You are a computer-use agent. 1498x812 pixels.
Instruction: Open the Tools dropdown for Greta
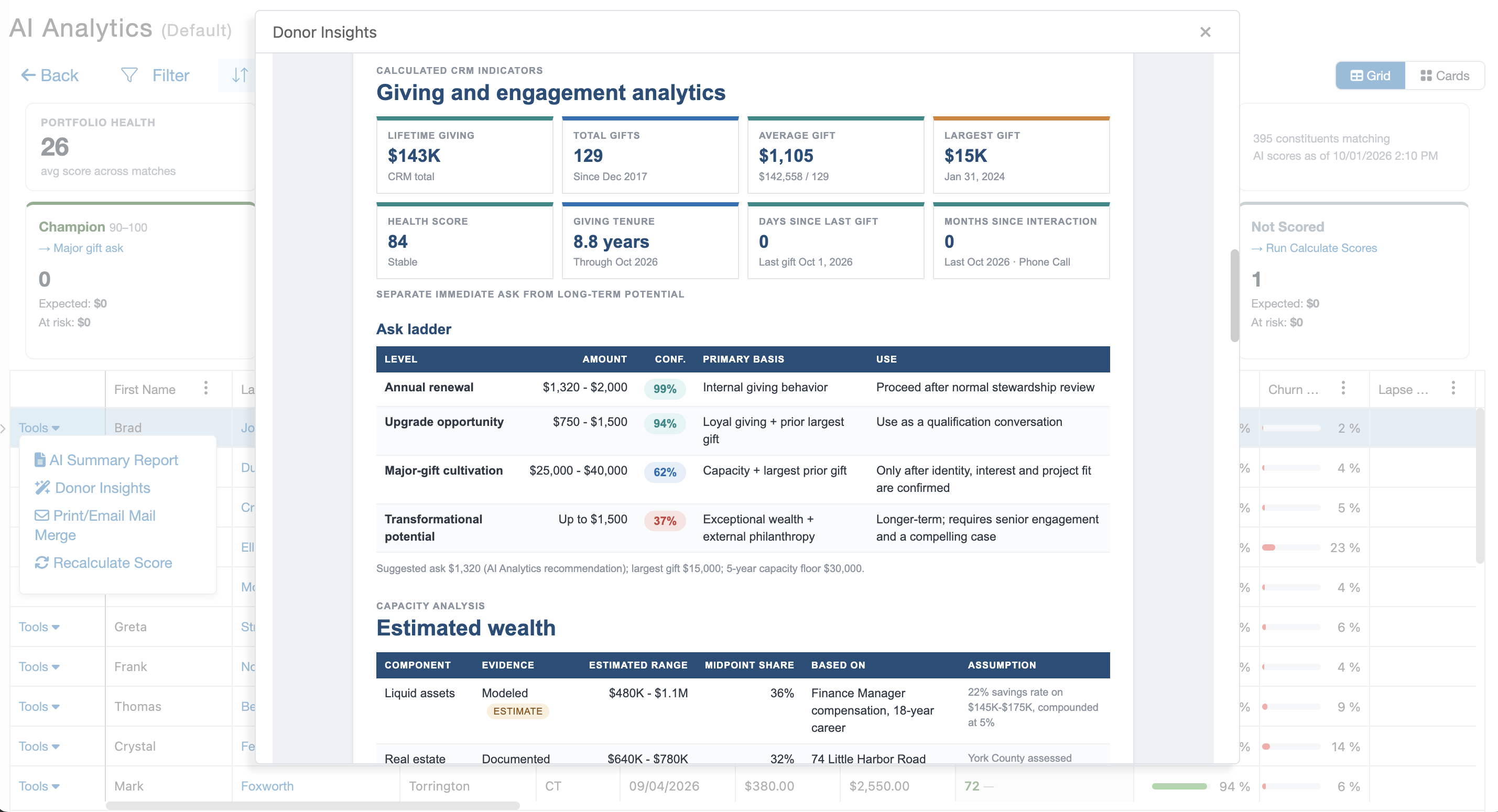point(39,627)
